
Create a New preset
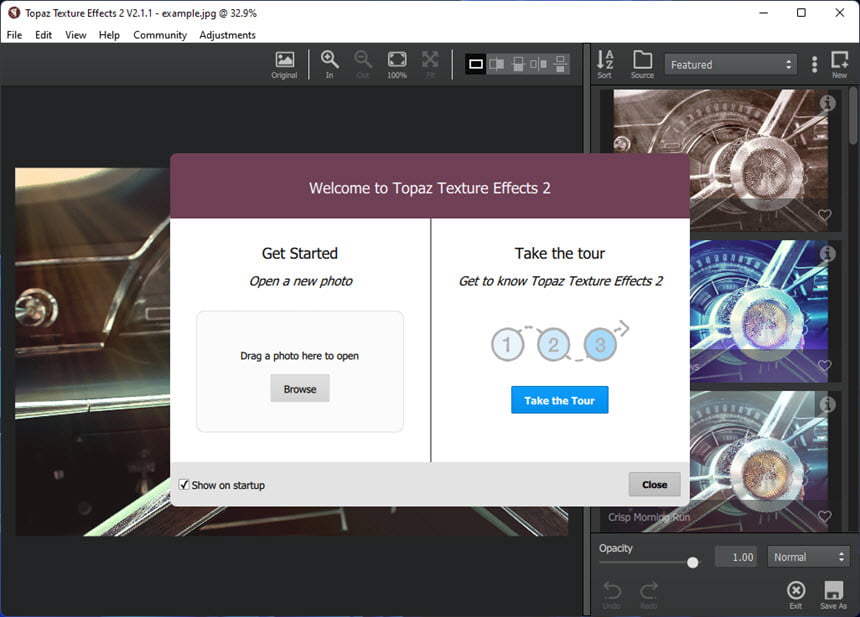[839, 64]
